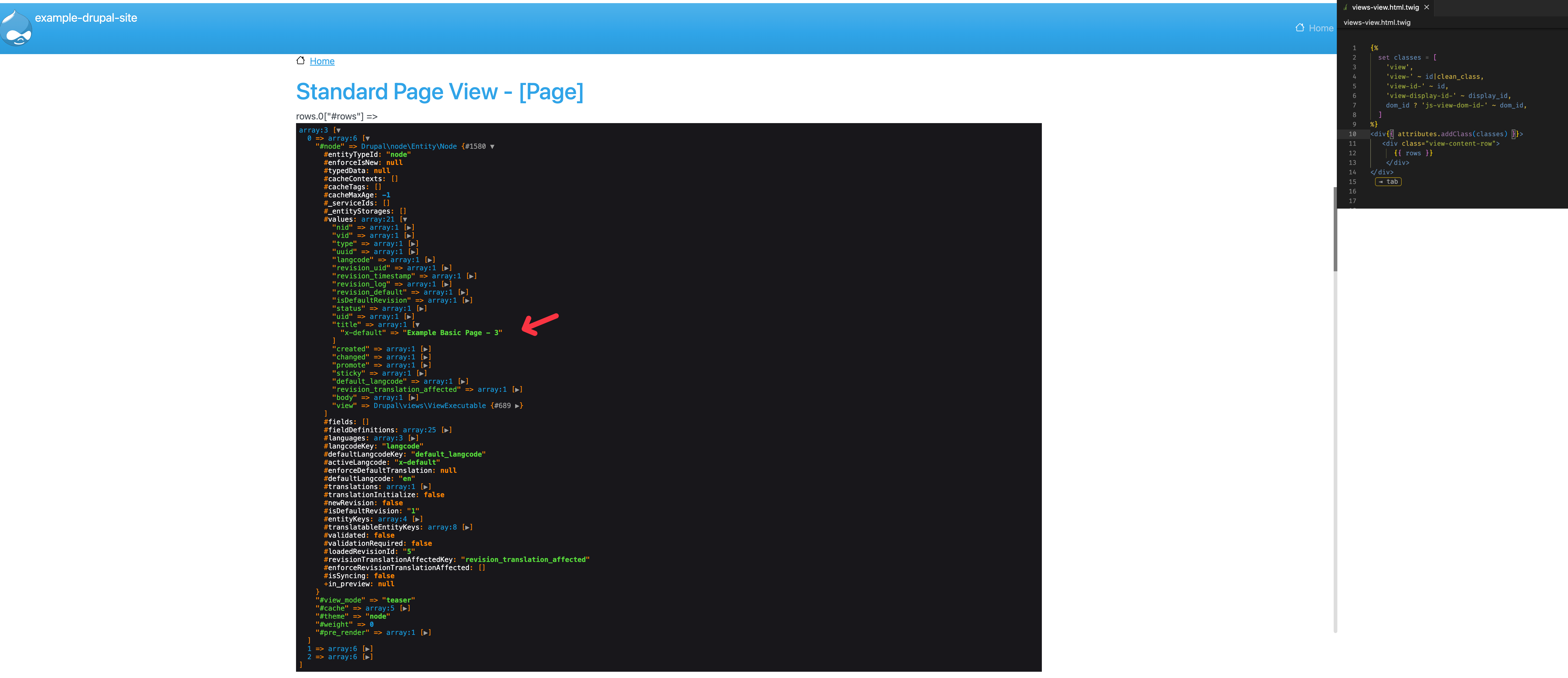Collapse the Drupal Node #1580 object arrow

(492, 147)
